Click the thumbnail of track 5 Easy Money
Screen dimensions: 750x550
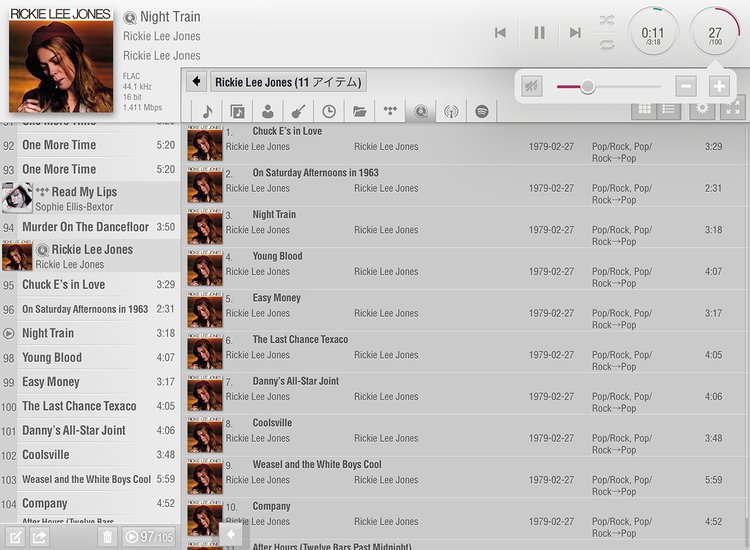tap(205, 309)
